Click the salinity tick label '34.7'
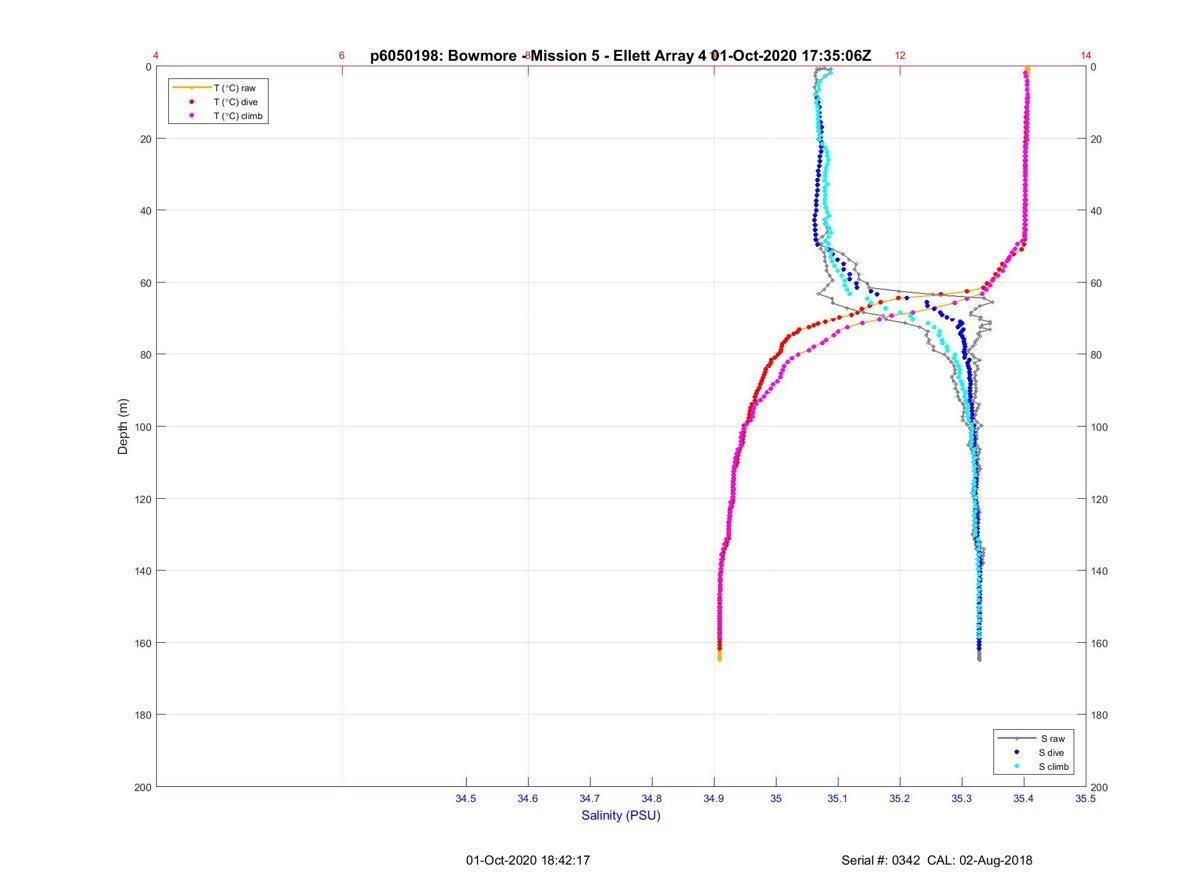Viewport: 1200px width, 885px height. coord(590,799)
